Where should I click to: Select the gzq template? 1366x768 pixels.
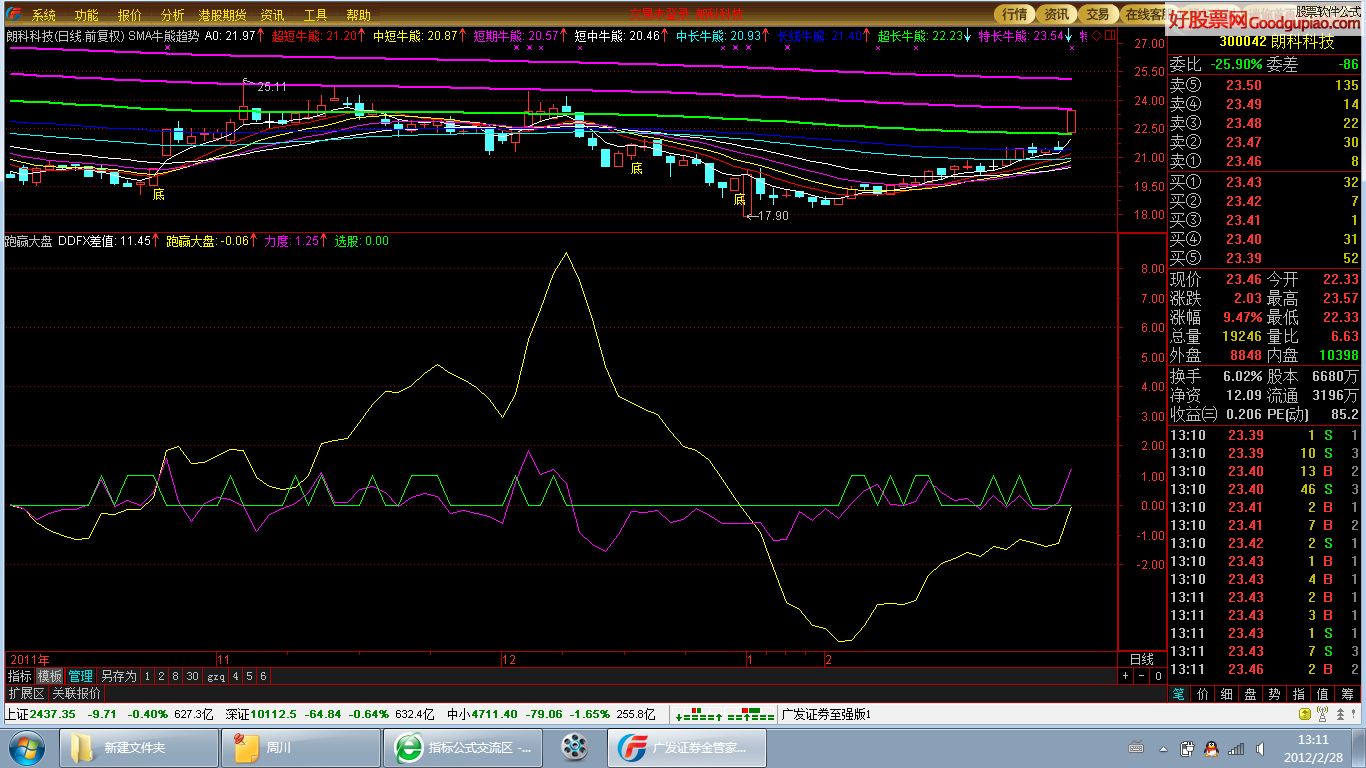coord(216,676)
